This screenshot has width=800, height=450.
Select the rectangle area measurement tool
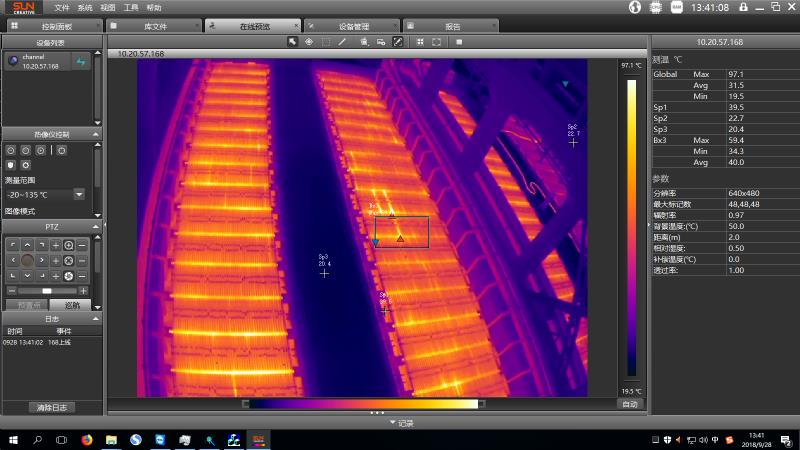click(325, 42)
